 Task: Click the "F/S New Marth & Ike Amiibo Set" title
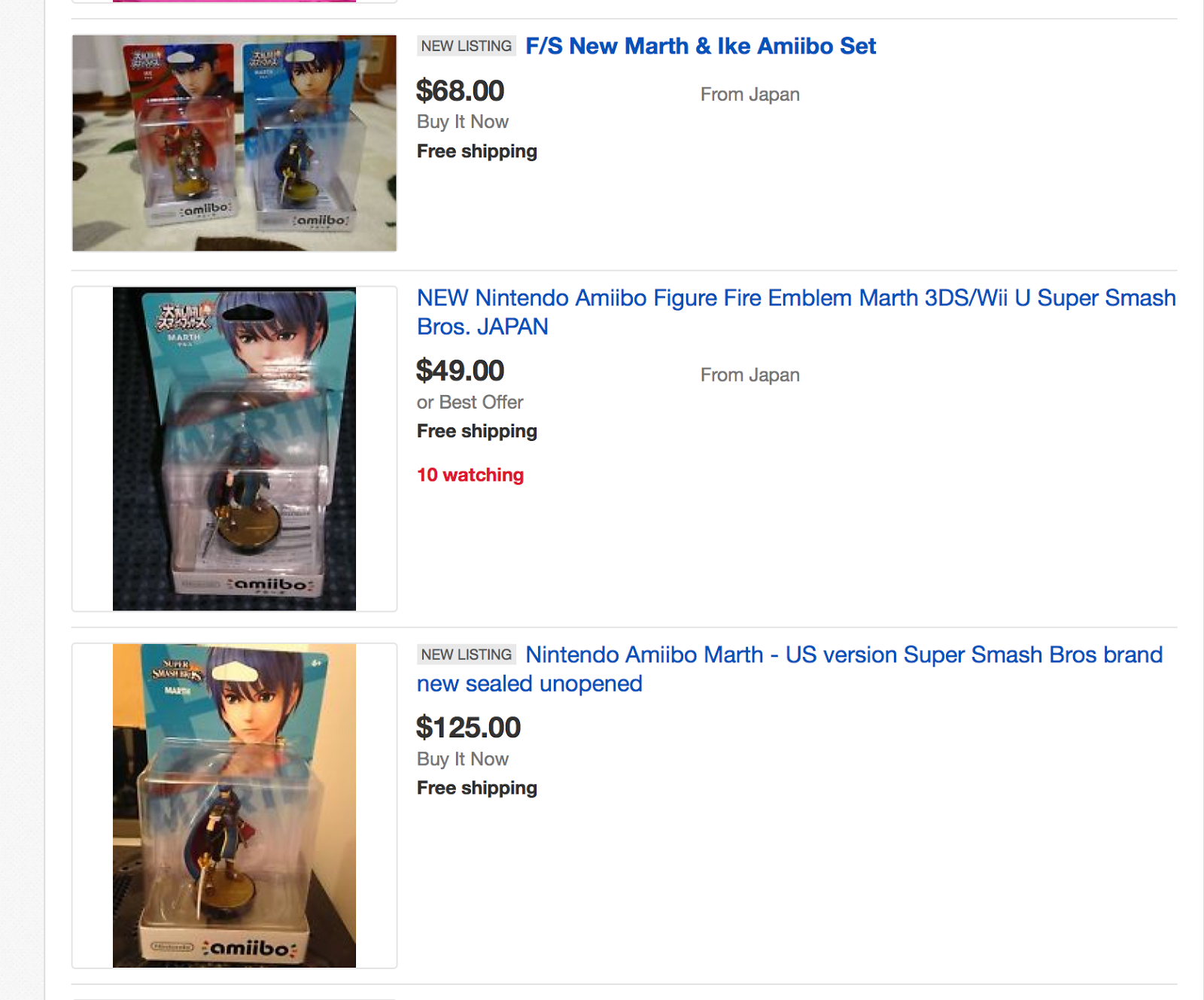pos(701,46)
